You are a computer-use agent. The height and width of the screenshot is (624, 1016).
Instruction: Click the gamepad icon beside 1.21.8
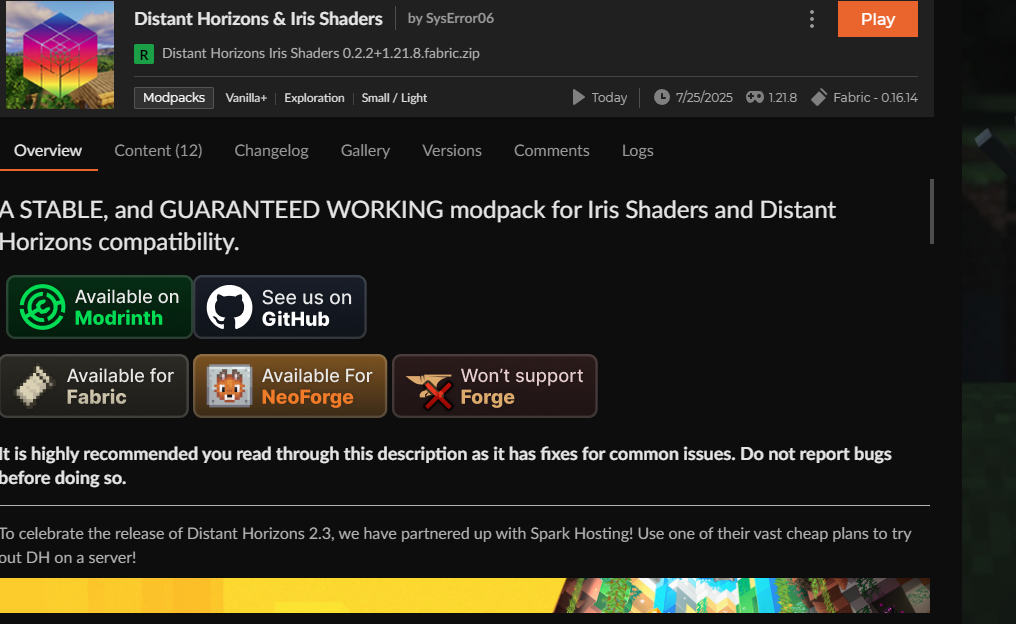[x=754, y=97]
